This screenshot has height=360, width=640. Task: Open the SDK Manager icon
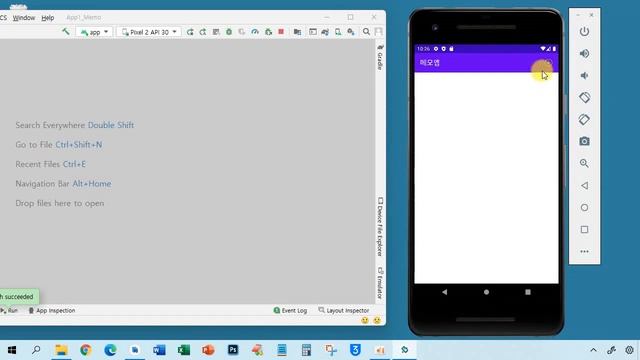tap(351, 32)
